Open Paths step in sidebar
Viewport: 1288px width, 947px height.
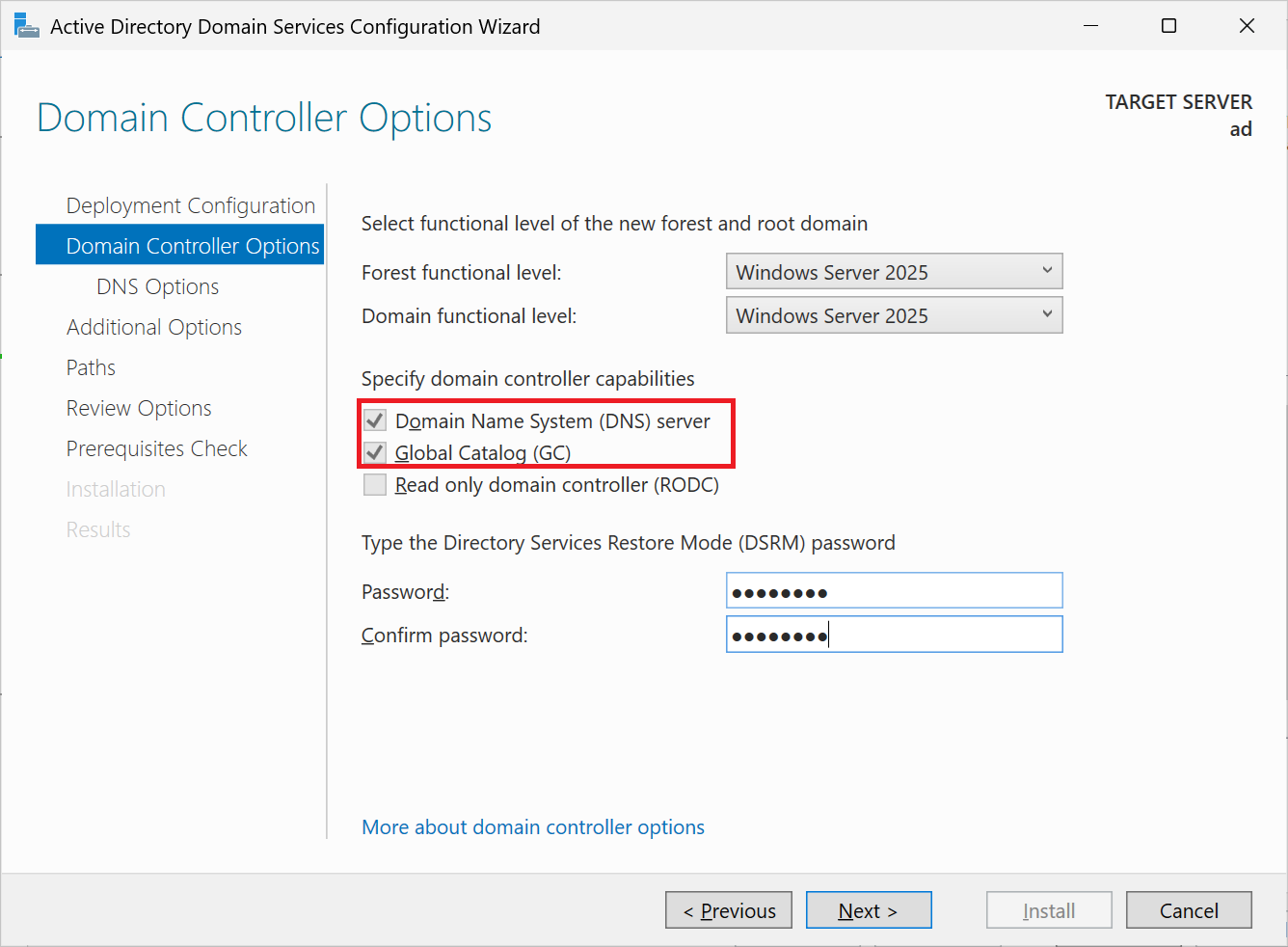(91, 367)
